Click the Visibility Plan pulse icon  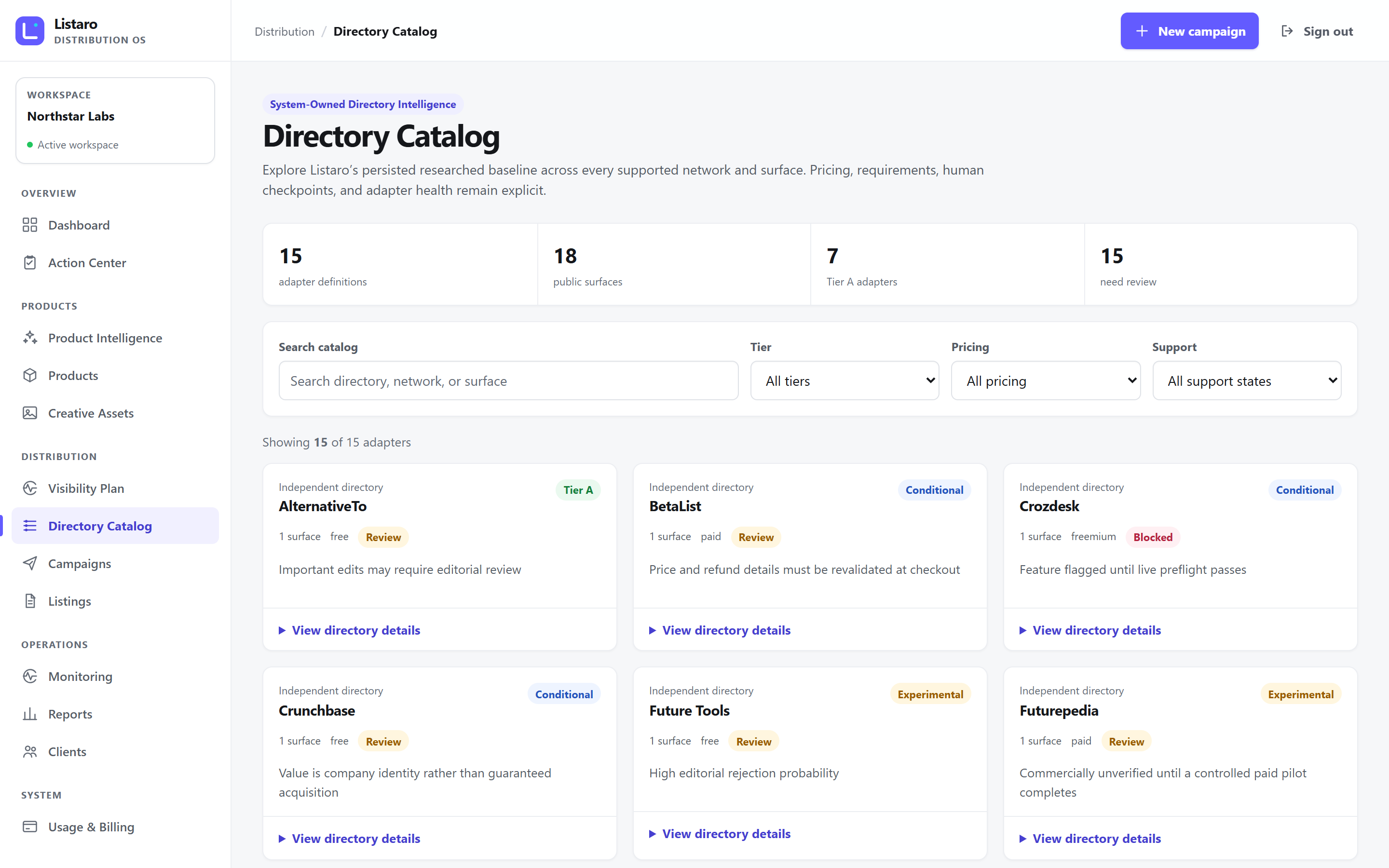pos(30,488)
